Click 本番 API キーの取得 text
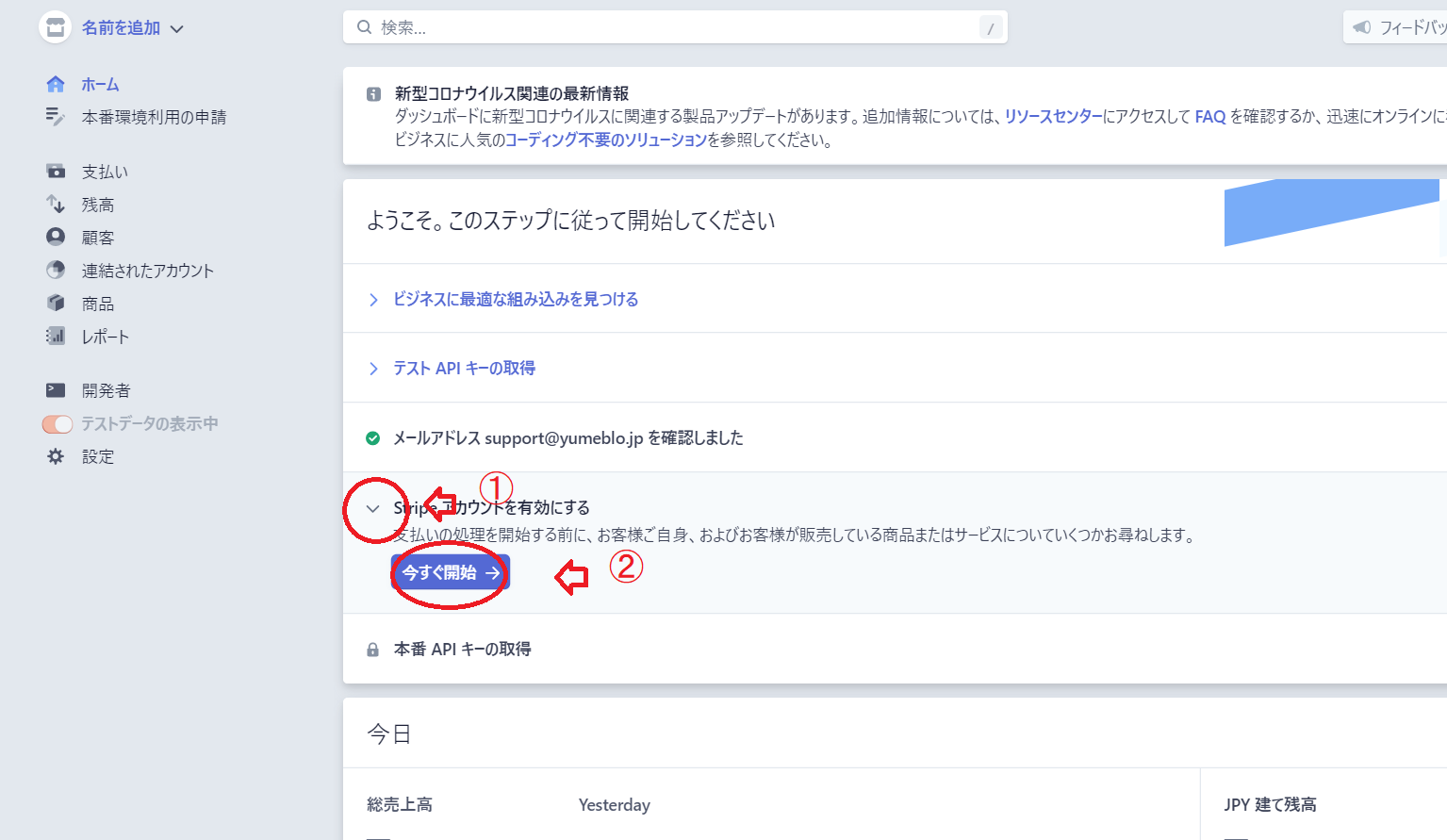The width and height of the screenshot is (1447, 840). point(462,649)
